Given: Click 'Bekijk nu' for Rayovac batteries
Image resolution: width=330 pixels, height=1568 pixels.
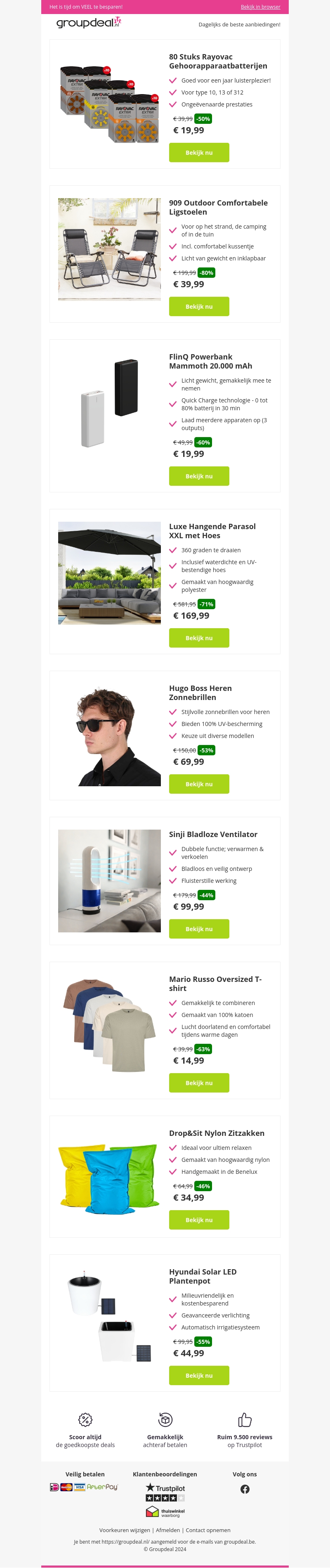Looking at the screenshot, I should pos(199,153).
